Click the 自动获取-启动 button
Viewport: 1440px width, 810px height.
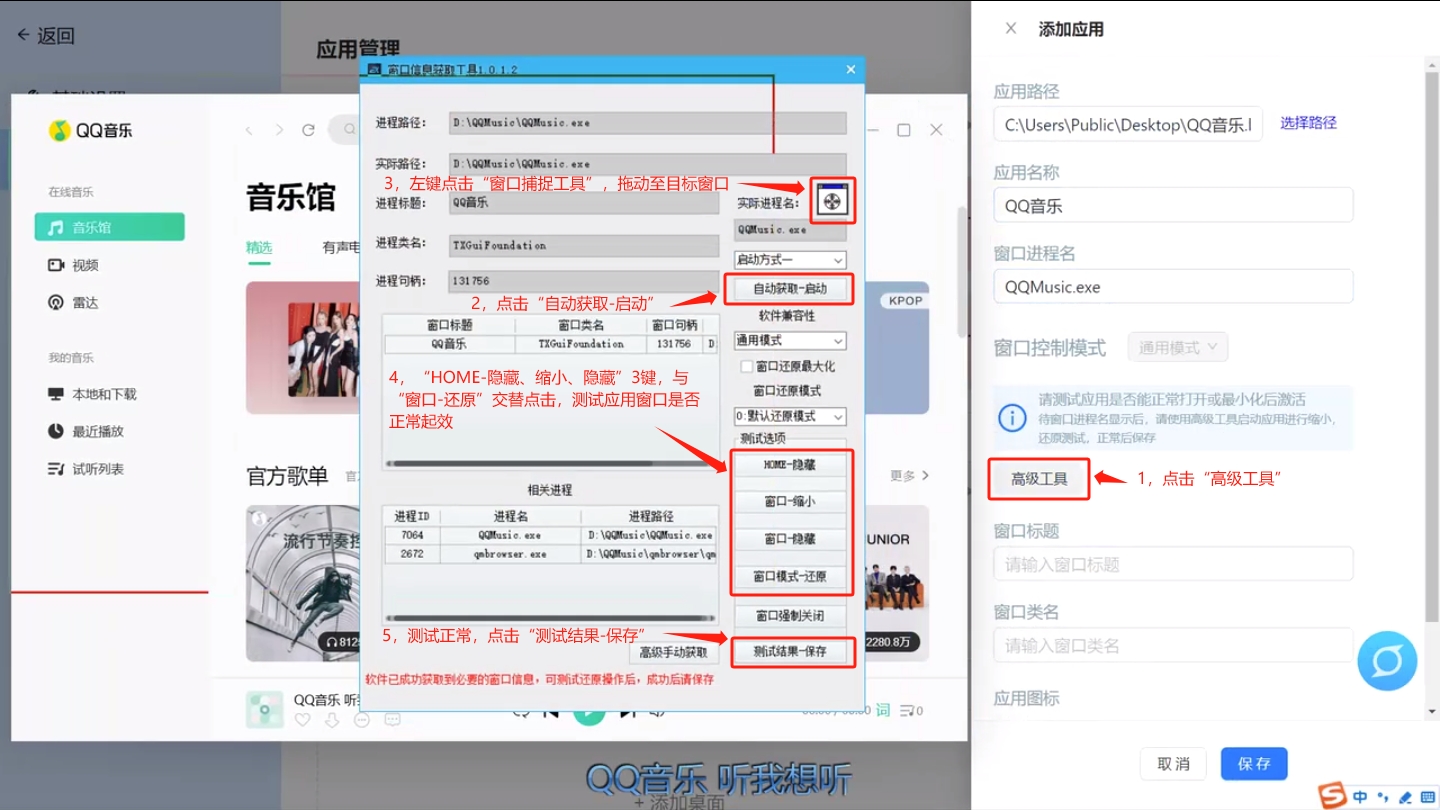pyautogui.click(x=790, y=289)
